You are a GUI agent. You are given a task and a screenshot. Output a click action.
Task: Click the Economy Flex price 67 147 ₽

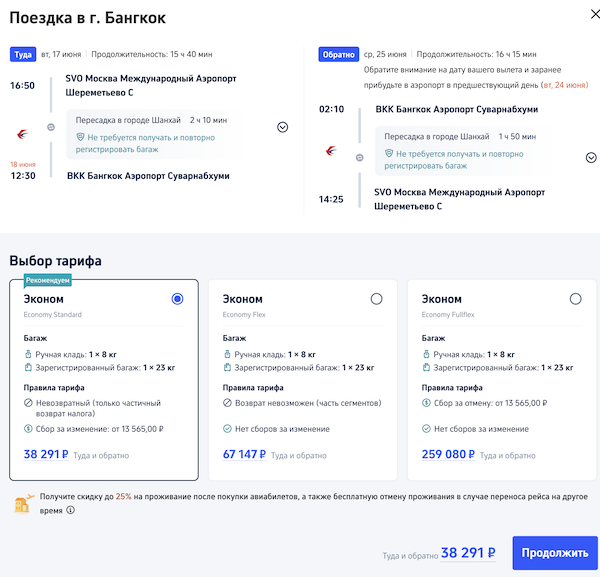[x=244, y=454]
